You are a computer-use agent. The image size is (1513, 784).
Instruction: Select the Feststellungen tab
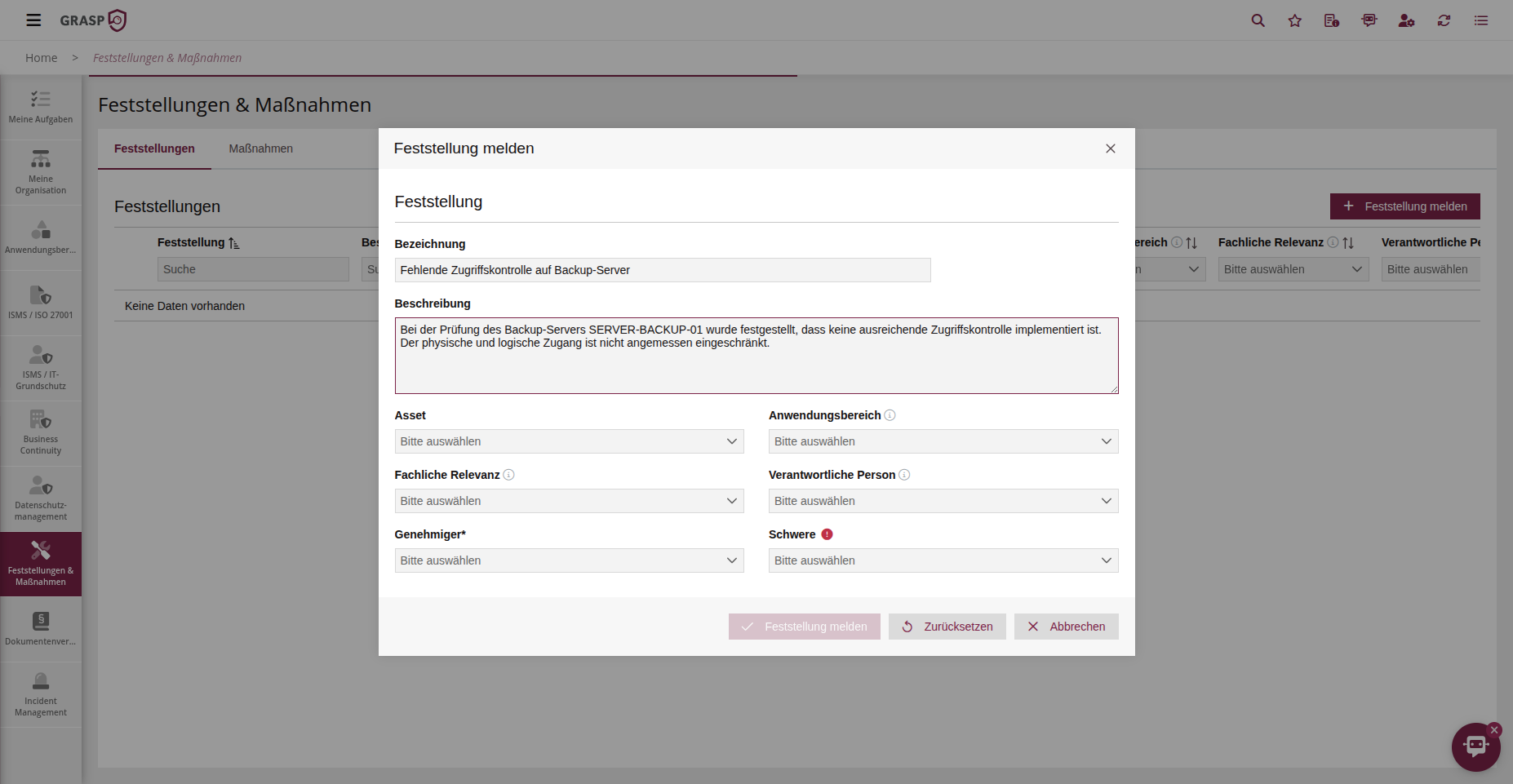[x=154, y=148]
